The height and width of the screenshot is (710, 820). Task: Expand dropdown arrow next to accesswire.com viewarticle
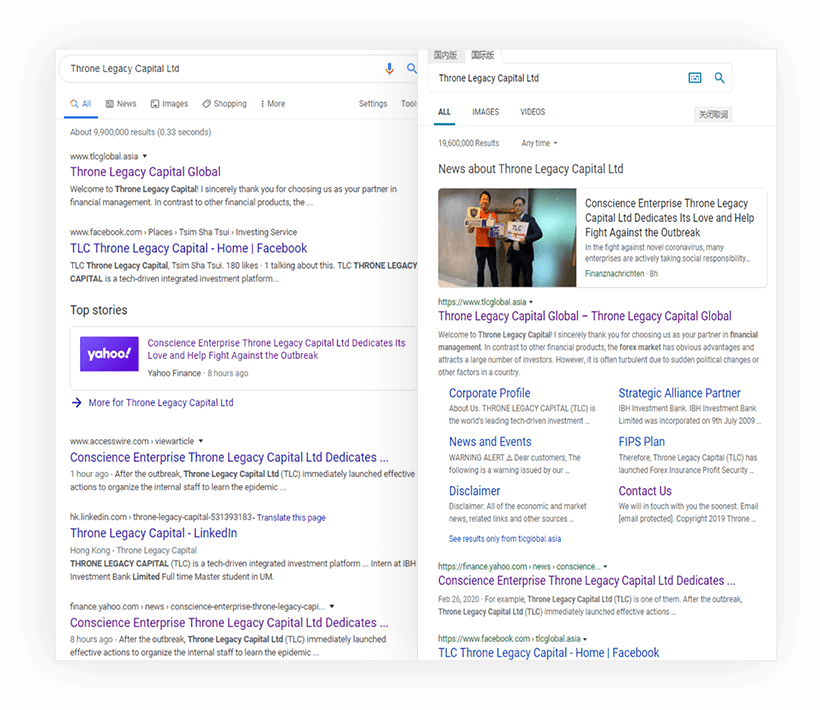click(x=201, y=441)
